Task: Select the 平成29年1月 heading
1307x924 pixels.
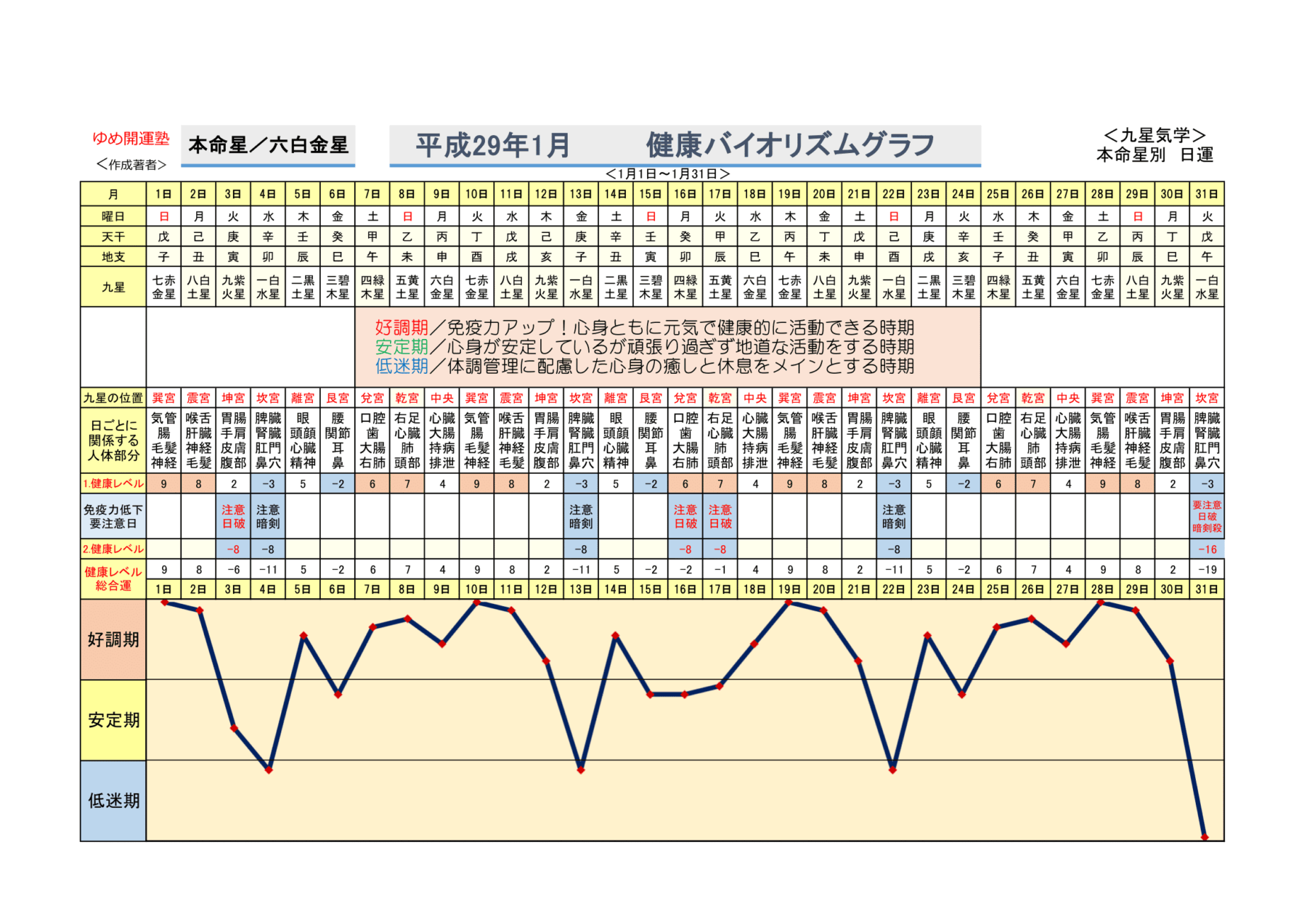Action: (492, 145)
